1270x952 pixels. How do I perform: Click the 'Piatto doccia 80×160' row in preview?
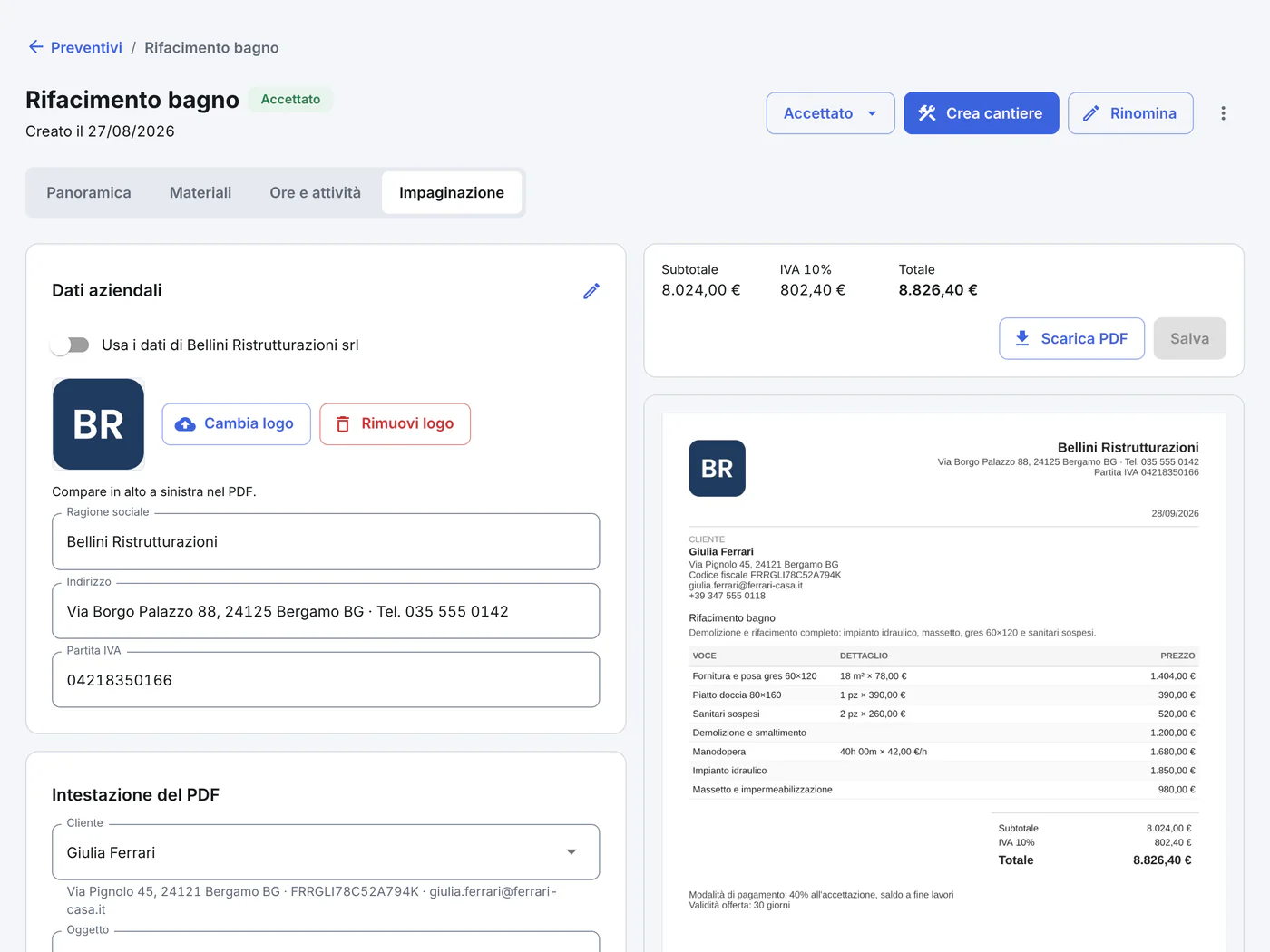pyautogui.click(x=943, y=695)
